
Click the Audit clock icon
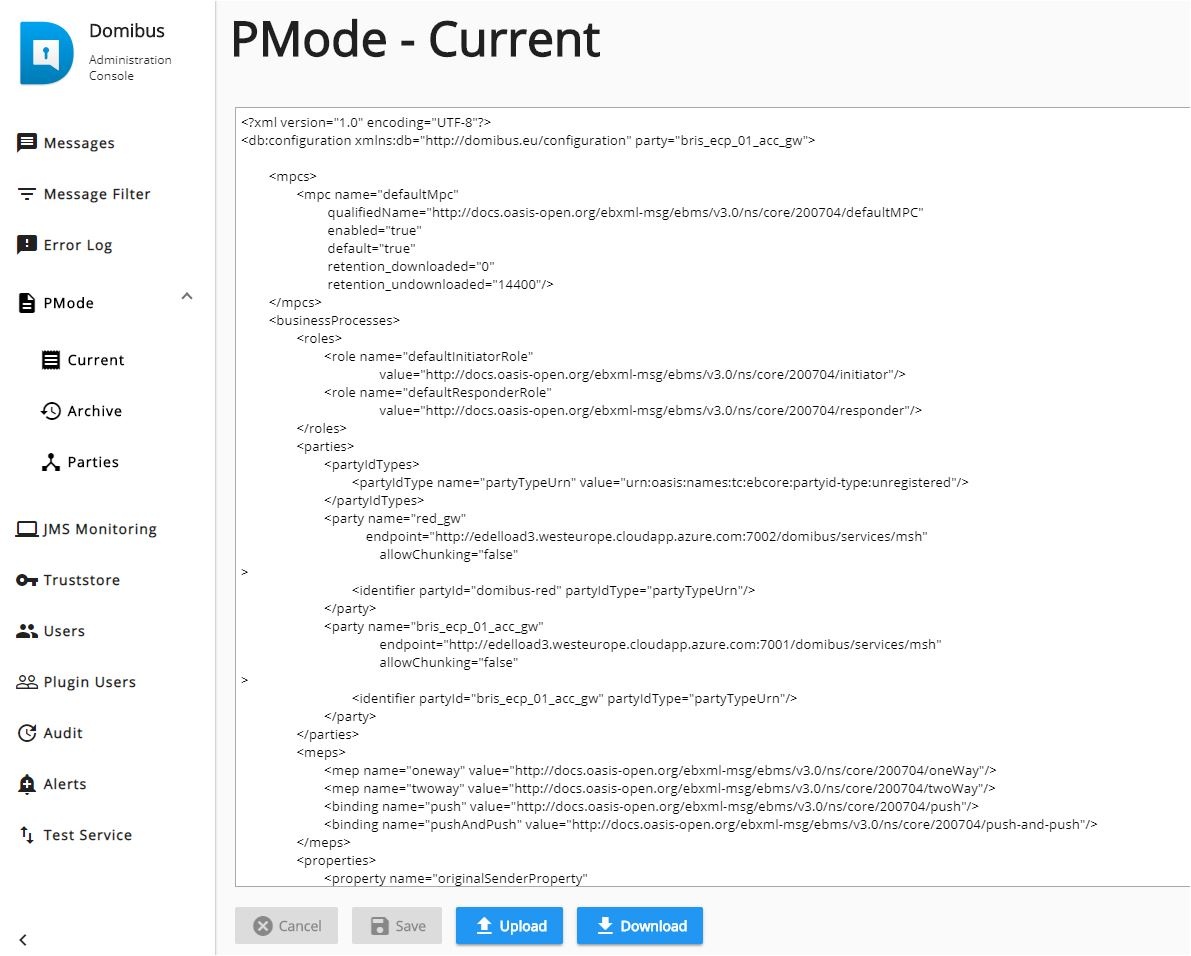[27, 733]
